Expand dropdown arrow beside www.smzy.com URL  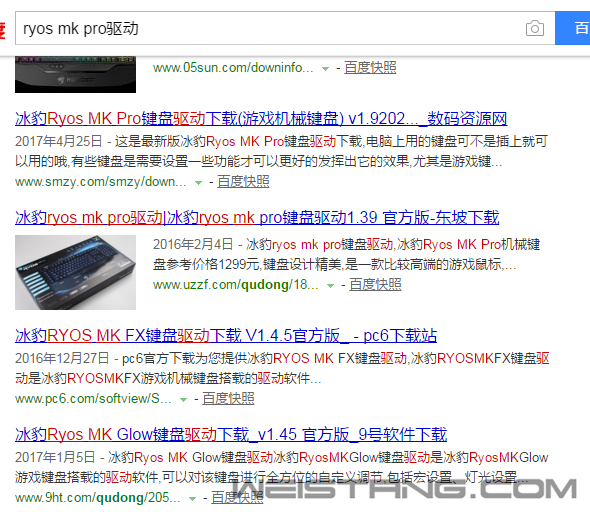coord(198,183)
